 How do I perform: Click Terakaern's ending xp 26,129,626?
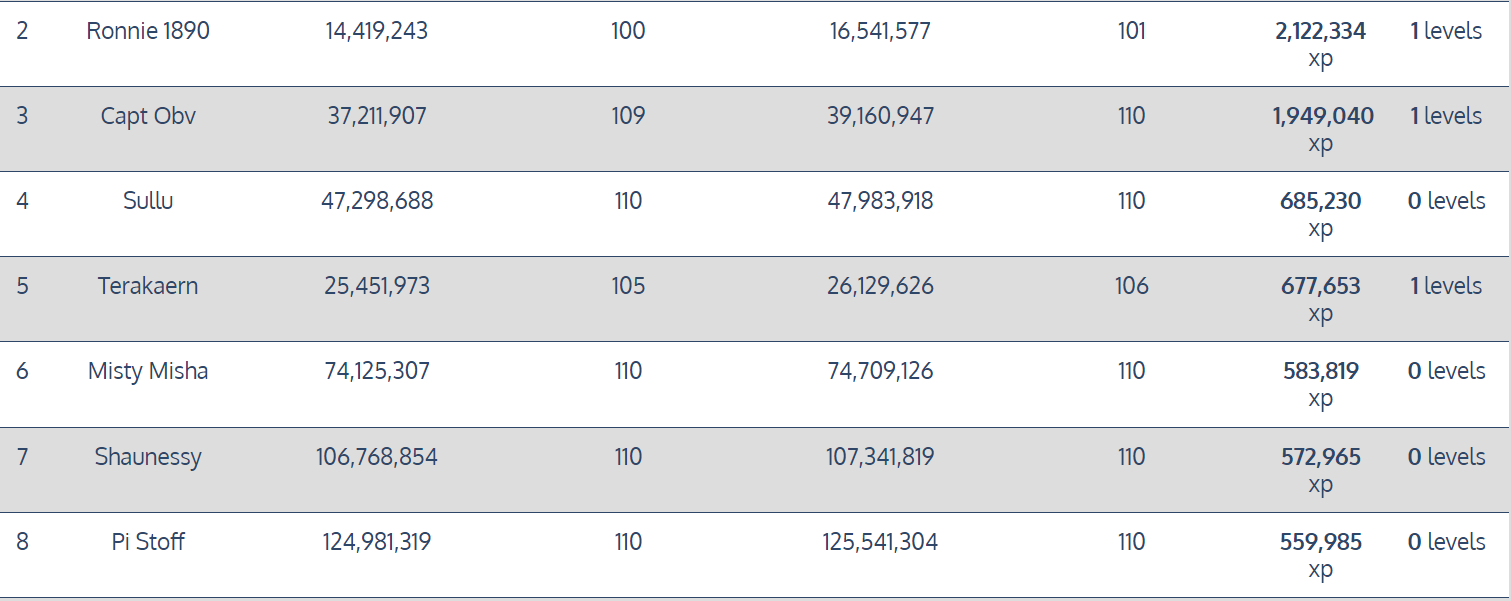pos(880,286)
